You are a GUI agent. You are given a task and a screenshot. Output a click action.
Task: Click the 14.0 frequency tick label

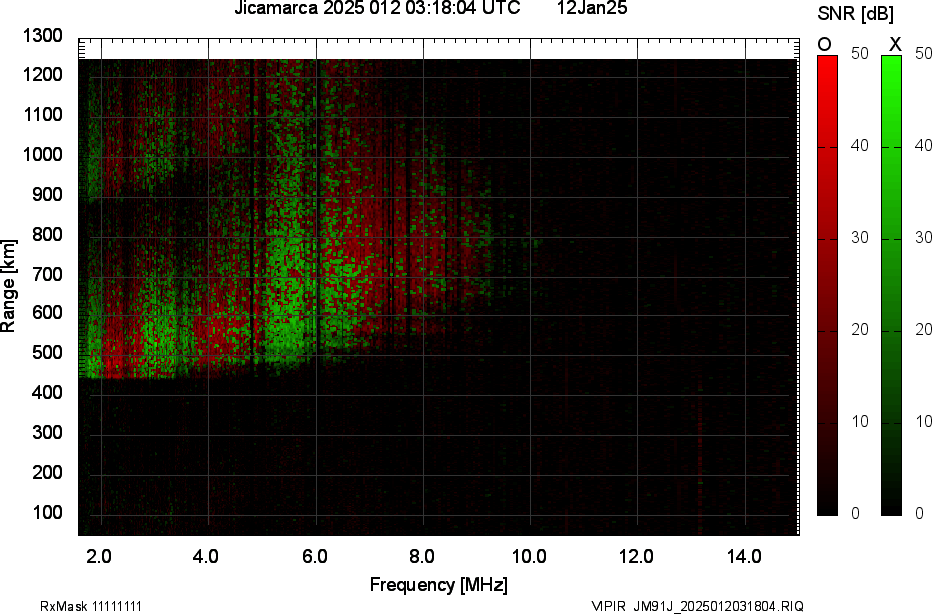[x=744, y=556]
